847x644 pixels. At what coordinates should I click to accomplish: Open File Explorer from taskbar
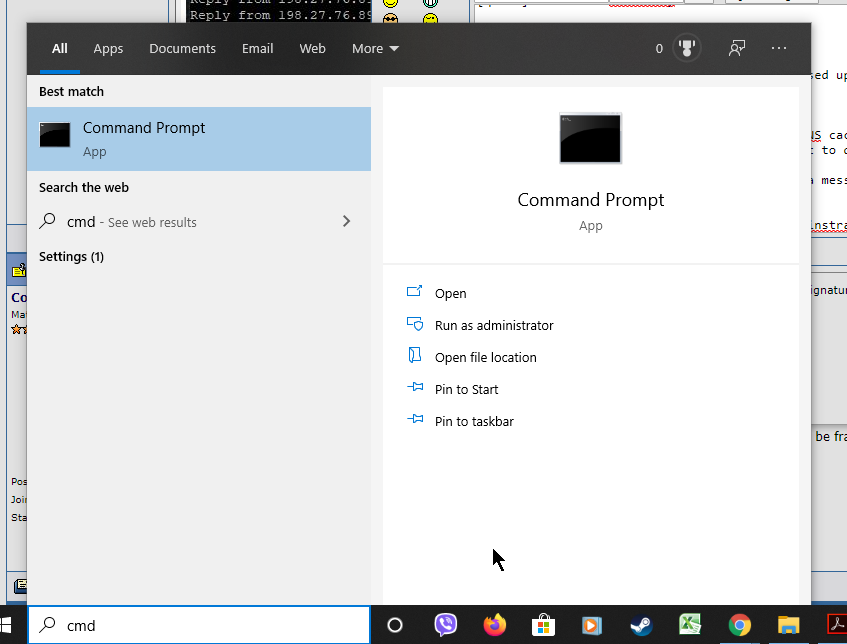pyautogui.click(x=788, y=626)
